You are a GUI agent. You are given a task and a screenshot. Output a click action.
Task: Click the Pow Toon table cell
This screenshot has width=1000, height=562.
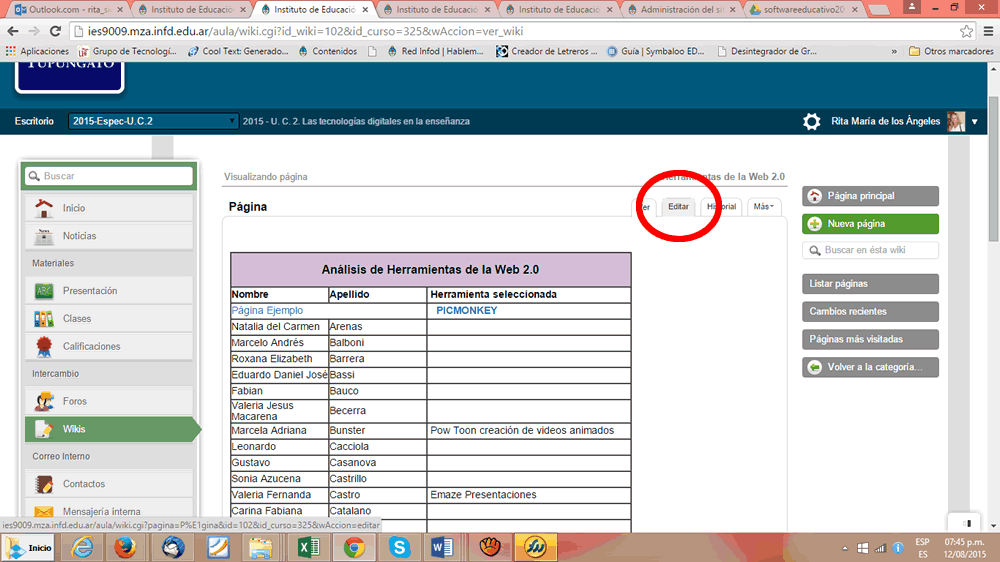coord(529,431)
